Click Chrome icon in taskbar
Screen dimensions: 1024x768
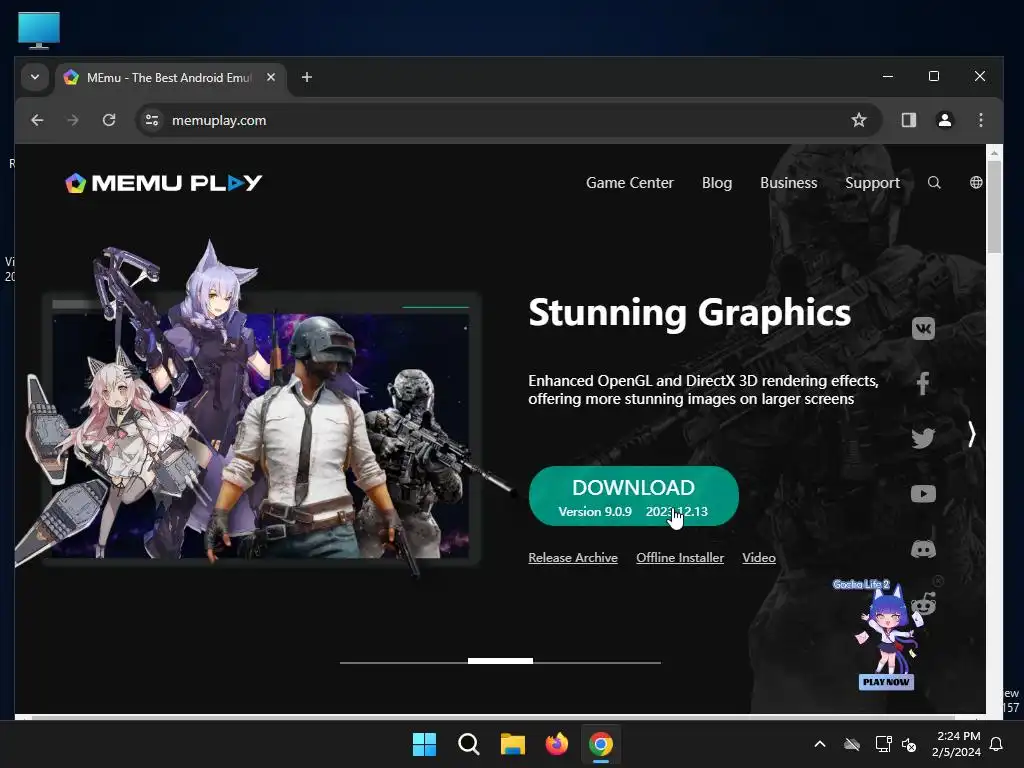coord(601,744)
